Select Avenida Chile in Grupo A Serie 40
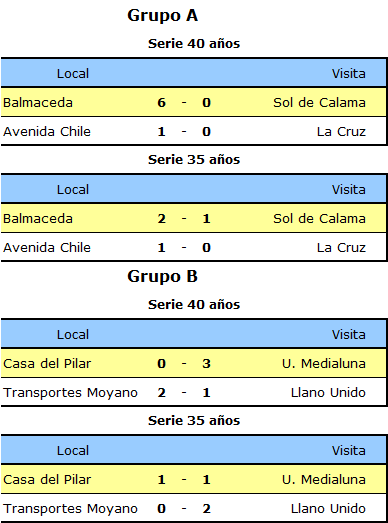Screen dimensions: 388x523 [47, 131]
